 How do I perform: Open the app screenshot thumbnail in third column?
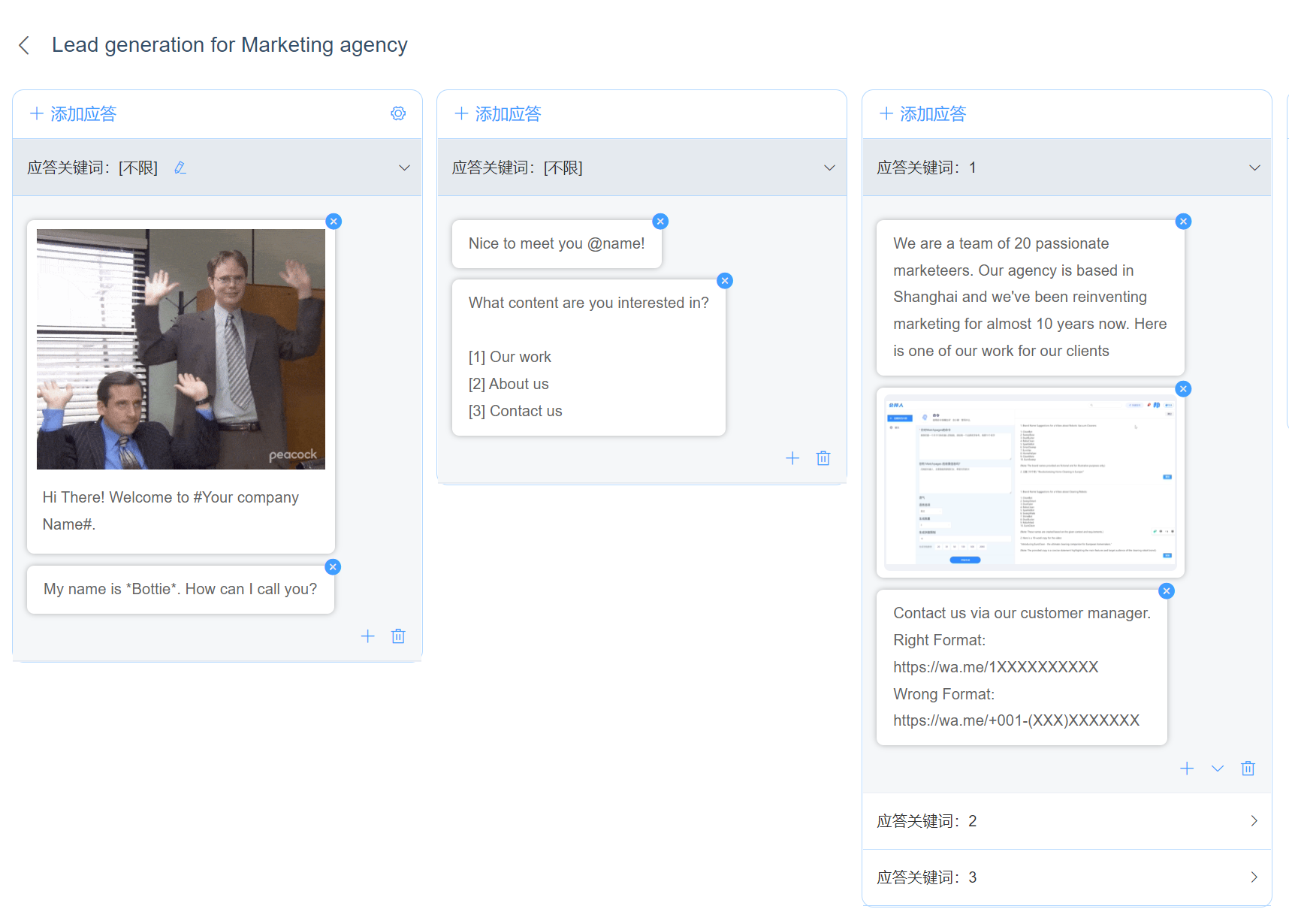point(1030,482)
